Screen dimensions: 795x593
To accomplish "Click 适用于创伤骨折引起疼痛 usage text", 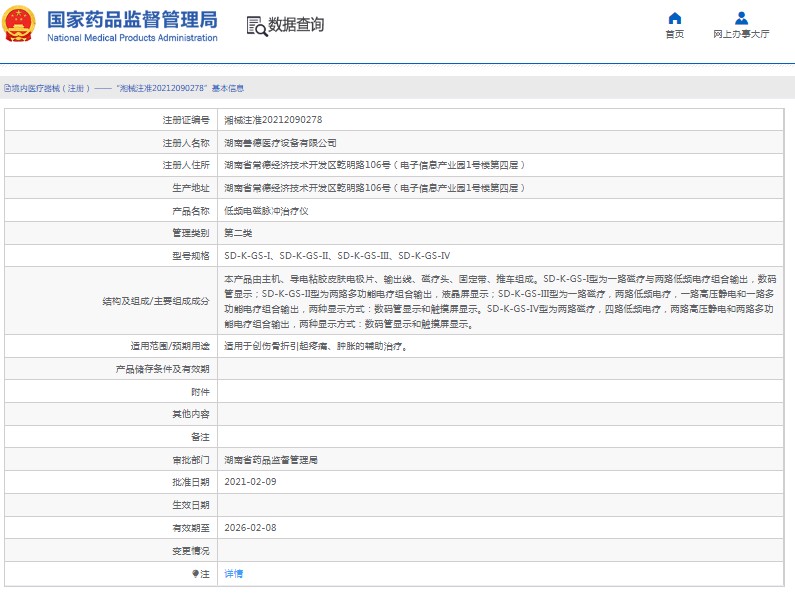I will click(316, 346).
